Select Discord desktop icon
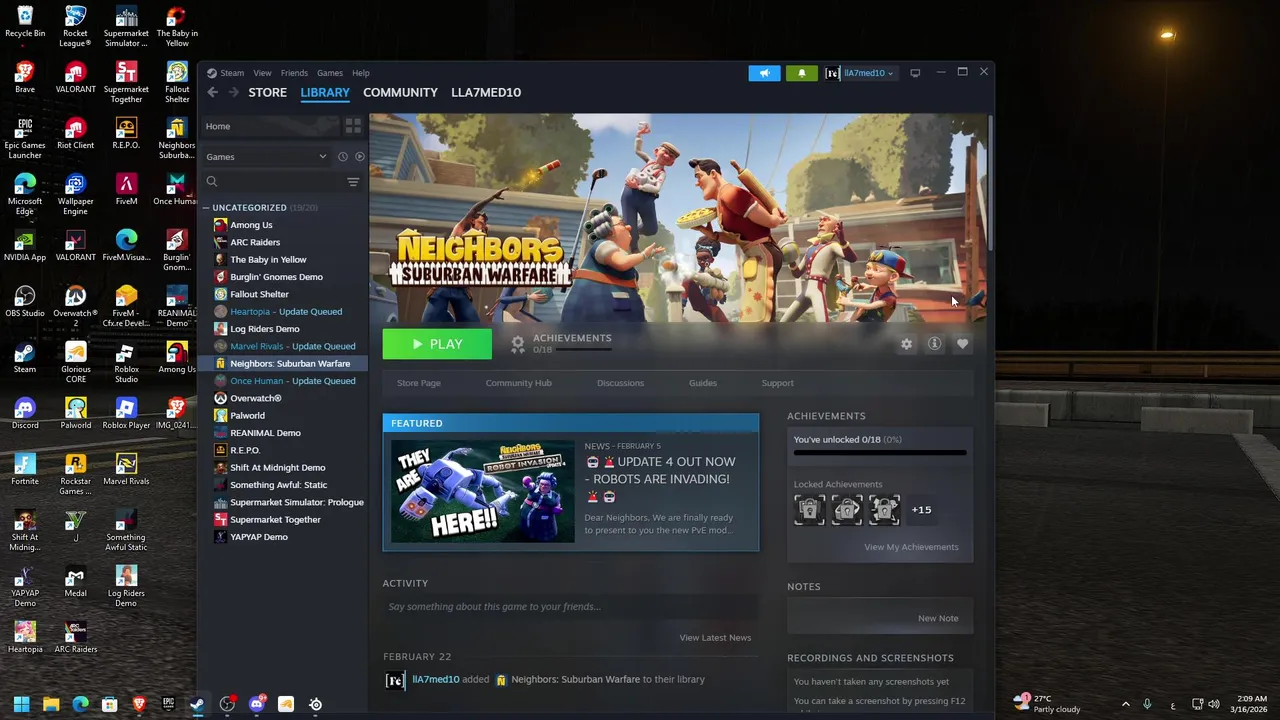This screenshot has width=1280, height=720. [25, 414]
